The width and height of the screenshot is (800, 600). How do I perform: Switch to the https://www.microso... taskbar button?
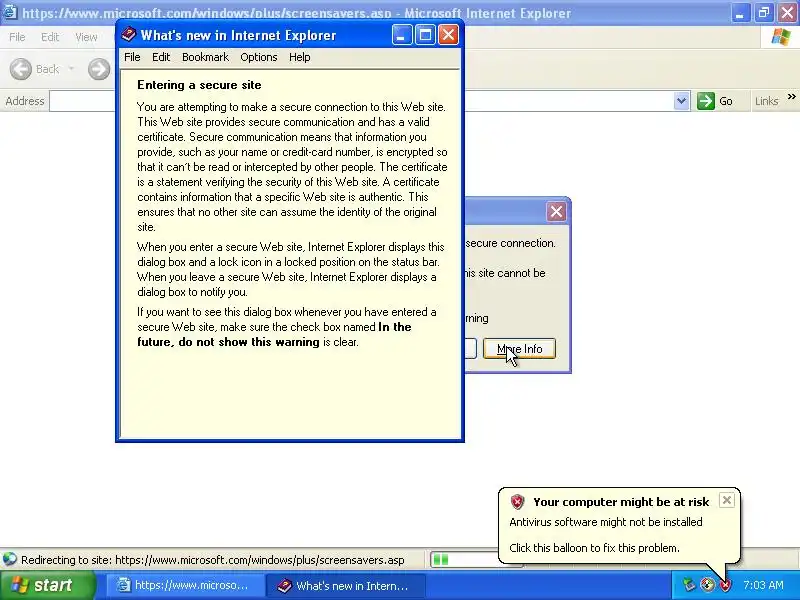point(185,585)
